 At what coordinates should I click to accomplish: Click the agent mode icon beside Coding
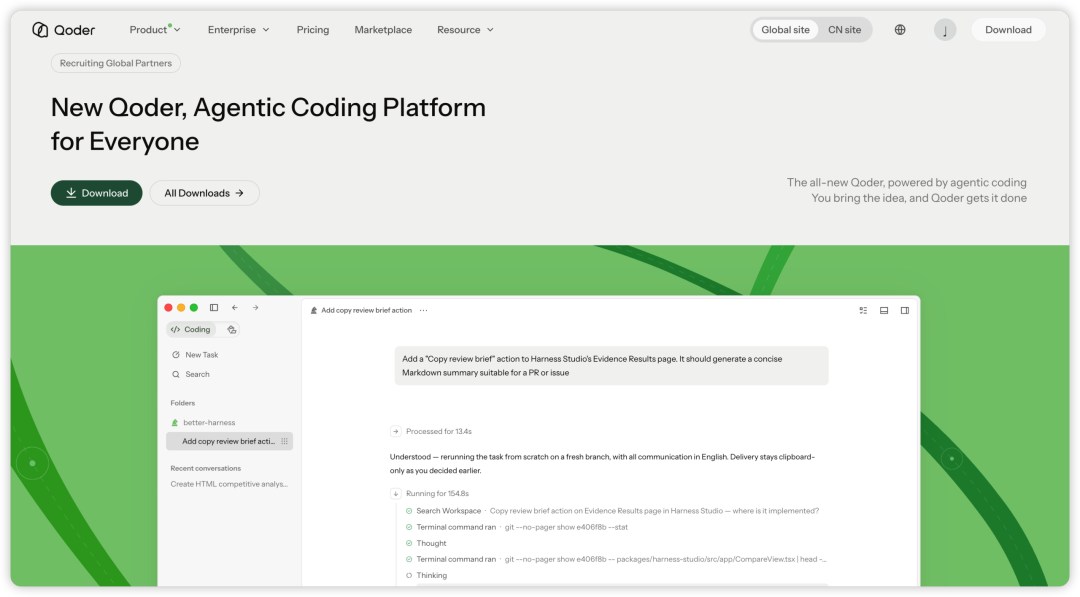tap(232, 330)
